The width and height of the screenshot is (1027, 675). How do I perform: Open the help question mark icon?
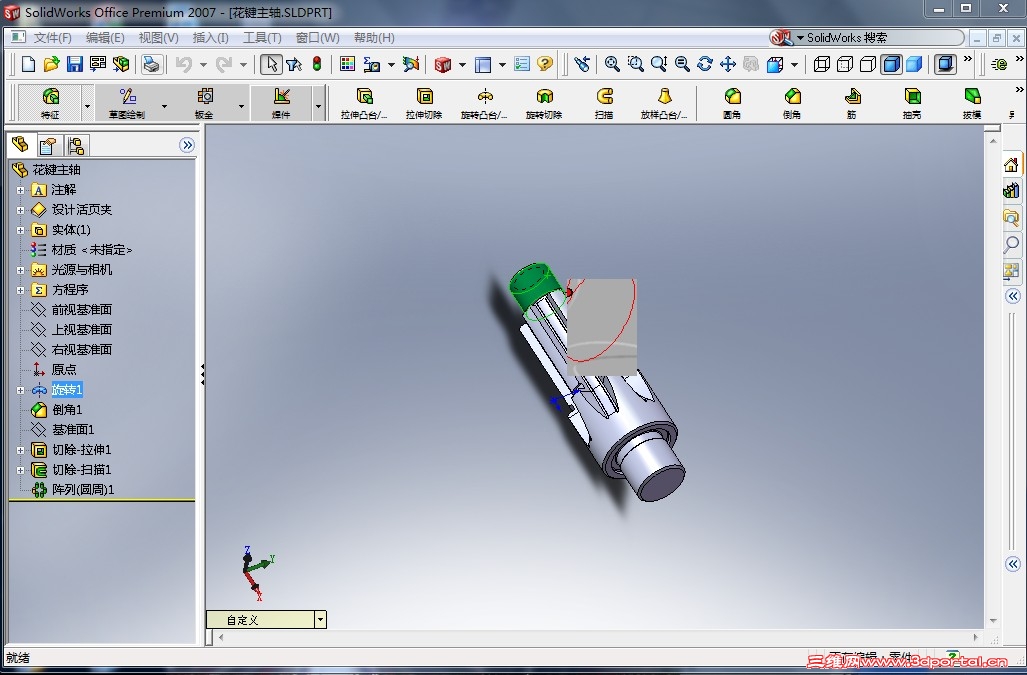[545, 64]
